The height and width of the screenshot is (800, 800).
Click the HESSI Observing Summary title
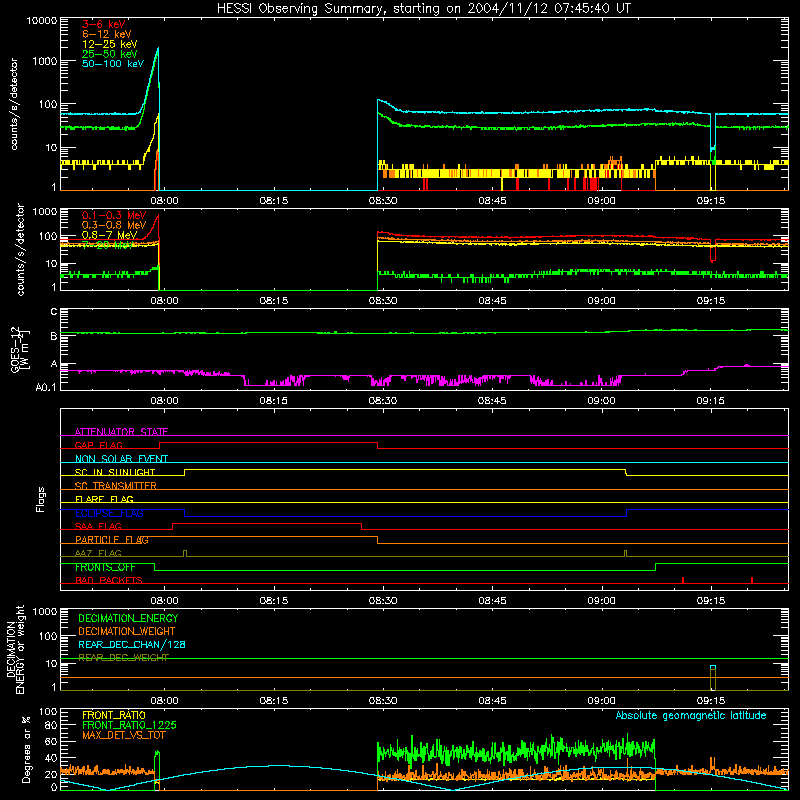tap(423, 9)
